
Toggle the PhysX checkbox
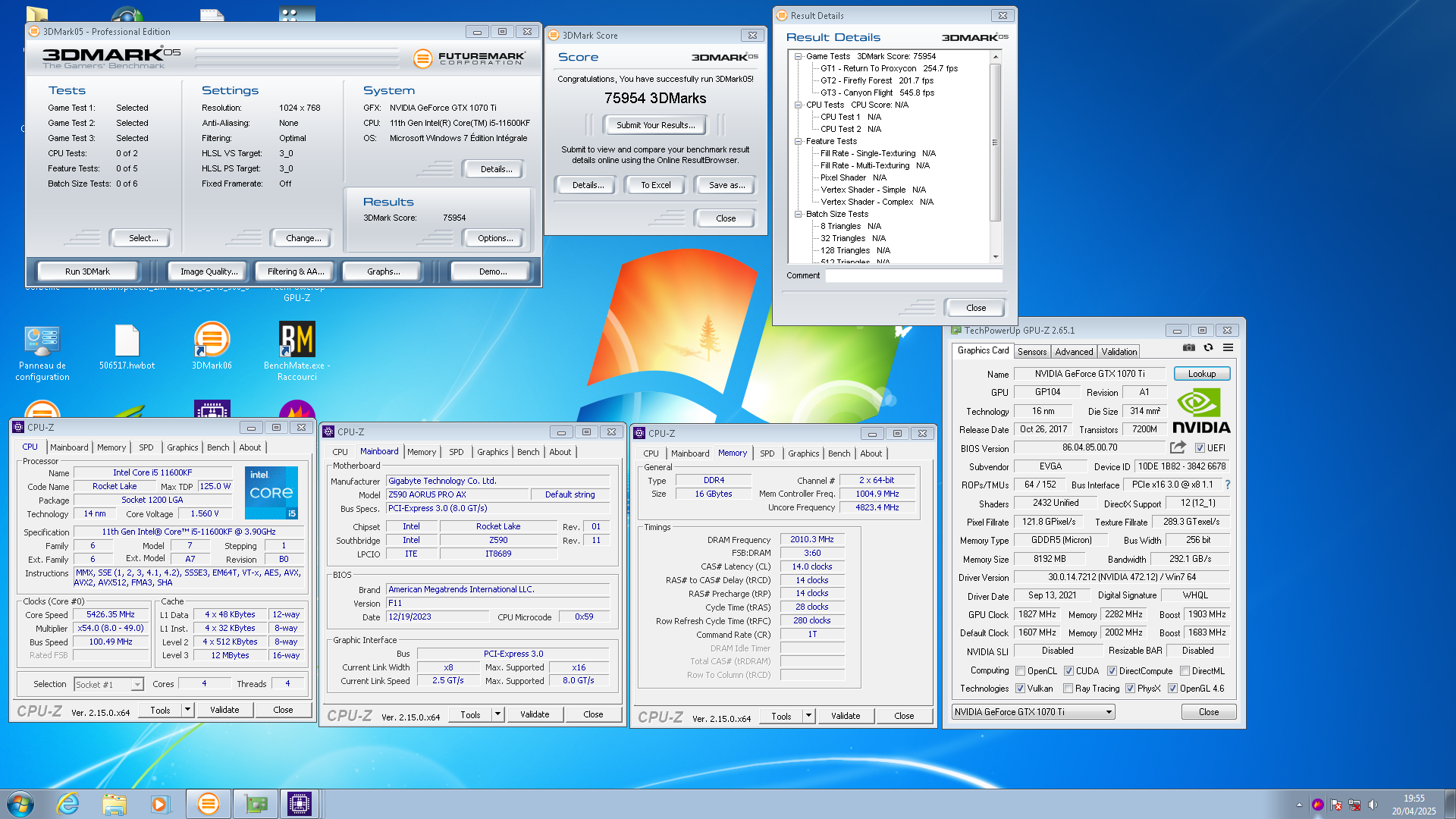pos(1130,689)
